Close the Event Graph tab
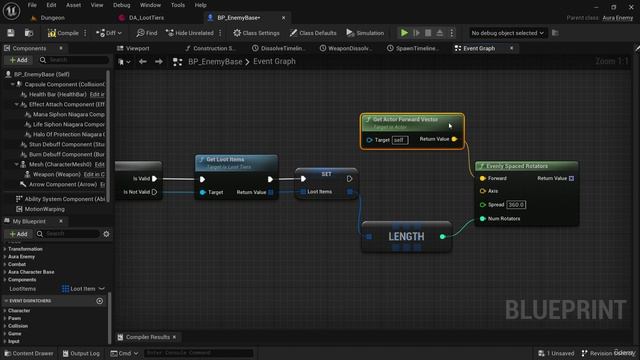 click(x=511, y=48)
